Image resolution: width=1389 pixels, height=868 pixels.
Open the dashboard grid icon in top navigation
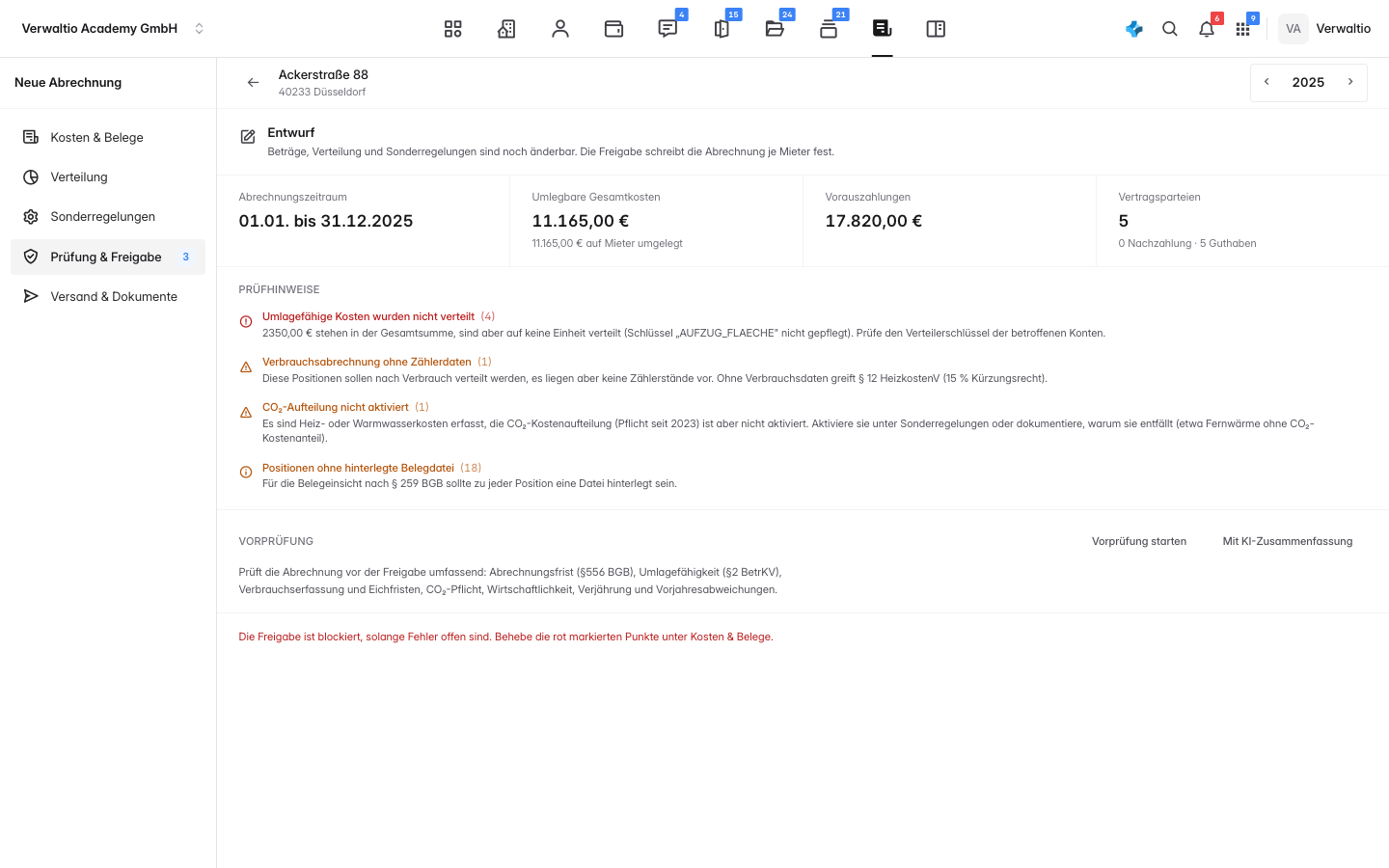453,29
